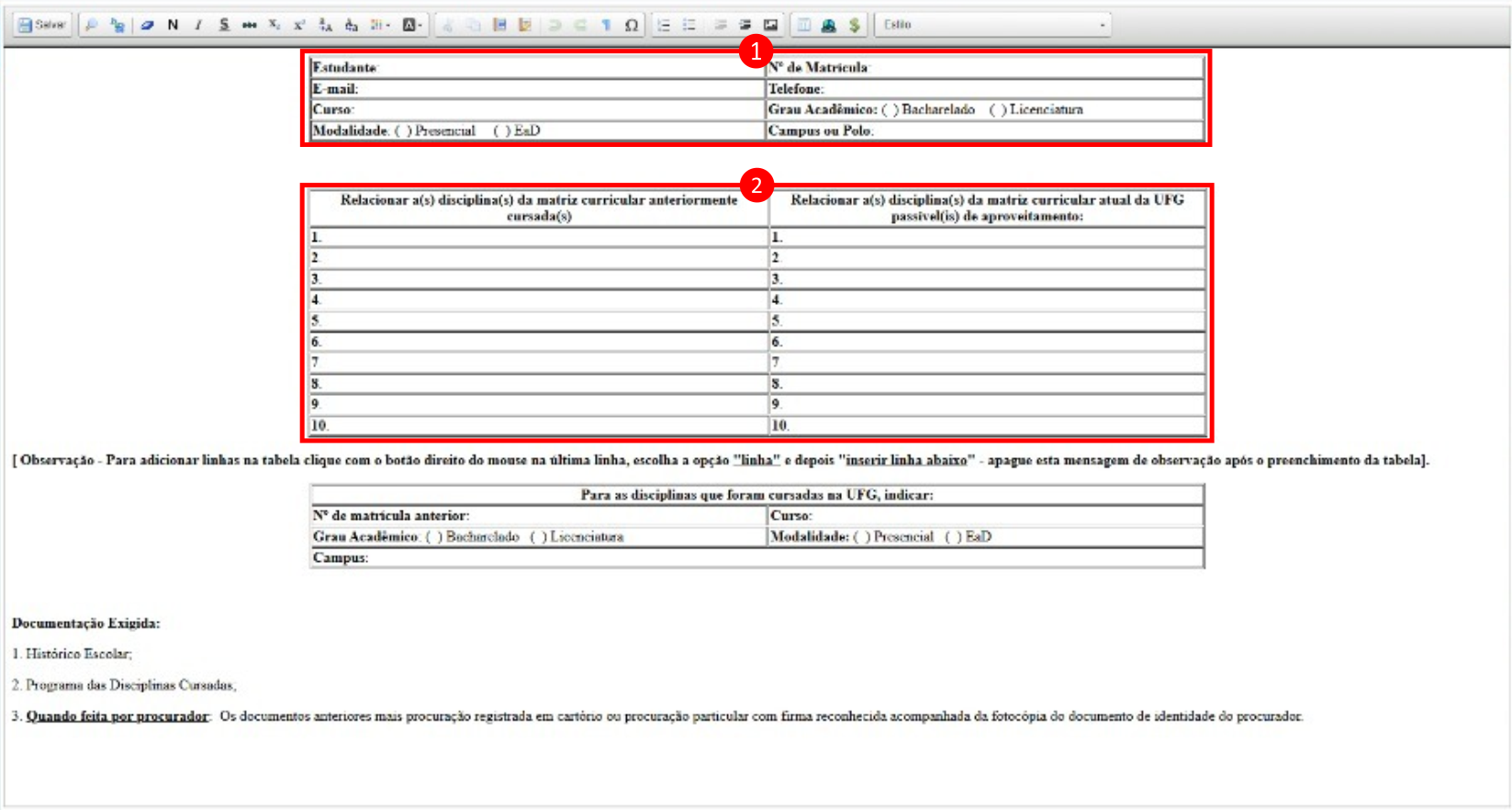Insert a numbered list
The height and width of the screenshot is (810, 1512).
664,25
